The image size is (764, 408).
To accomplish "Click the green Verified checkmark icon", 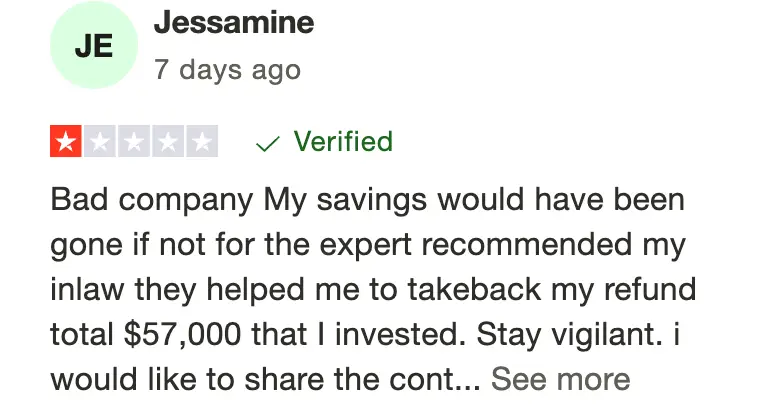I will [x=267, y=144].
